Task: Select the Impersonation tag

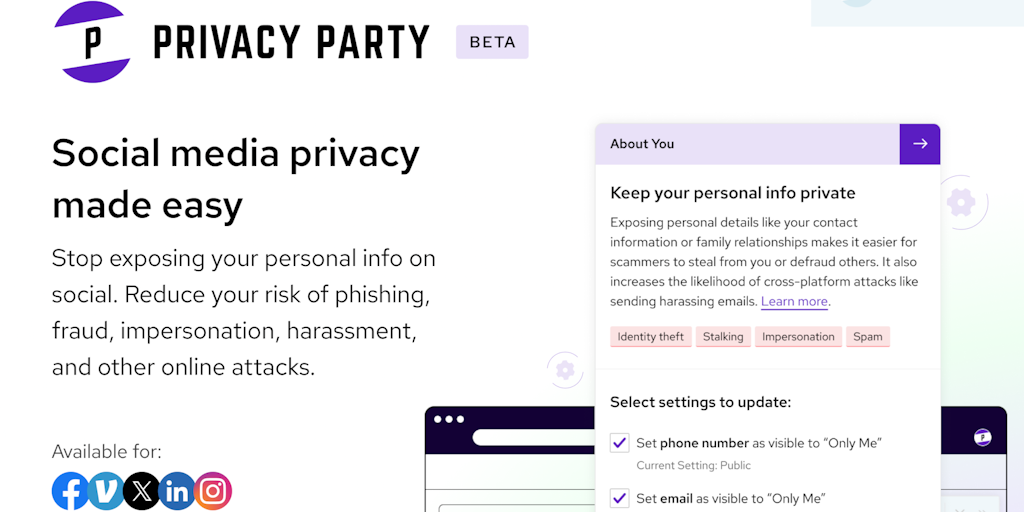Action: tap(798, 337)
